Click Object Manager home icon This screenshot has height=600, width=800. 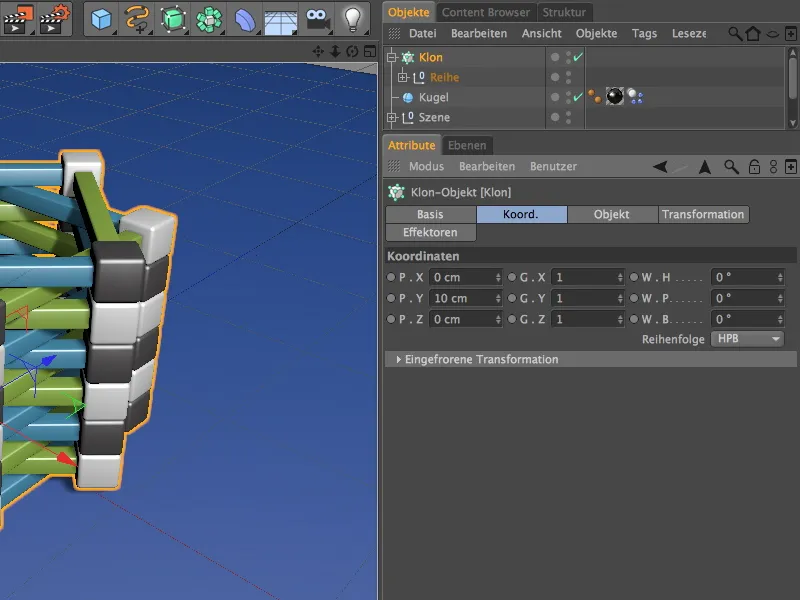point(753,34)
